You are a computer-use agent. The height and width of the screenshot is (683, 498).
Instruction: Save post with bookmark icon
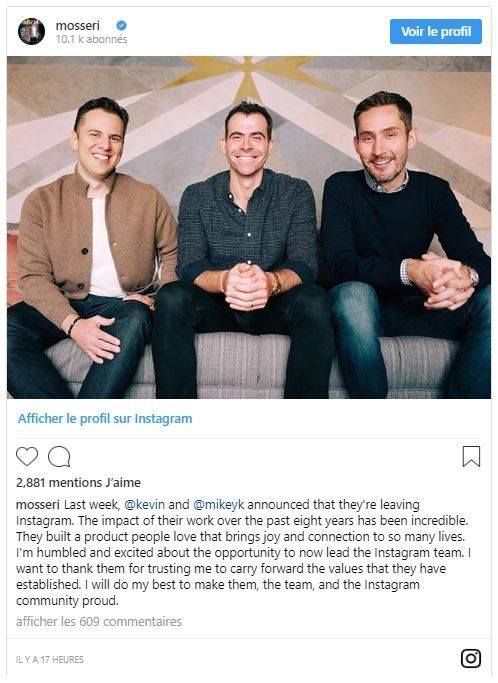pos(471,456)
